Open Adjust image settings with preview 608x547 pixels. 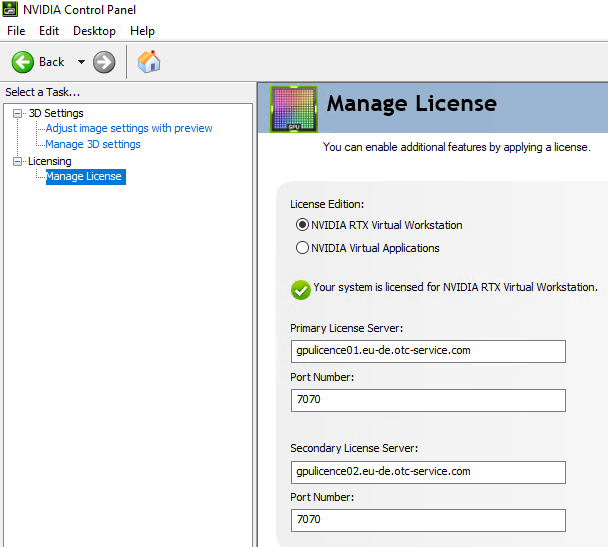point(129,128)
